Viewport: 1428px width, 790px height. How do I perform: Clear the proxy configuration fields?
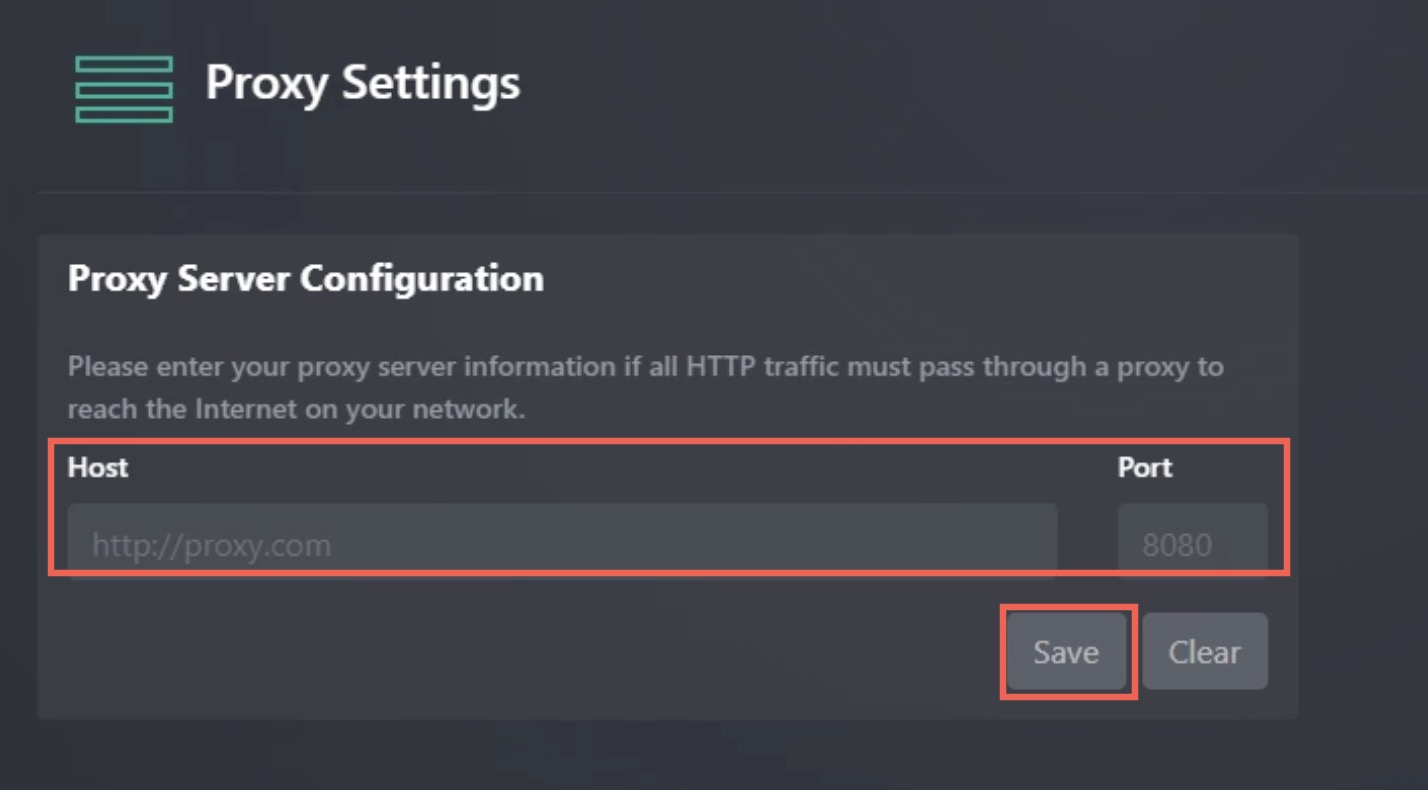(1204, 651)
